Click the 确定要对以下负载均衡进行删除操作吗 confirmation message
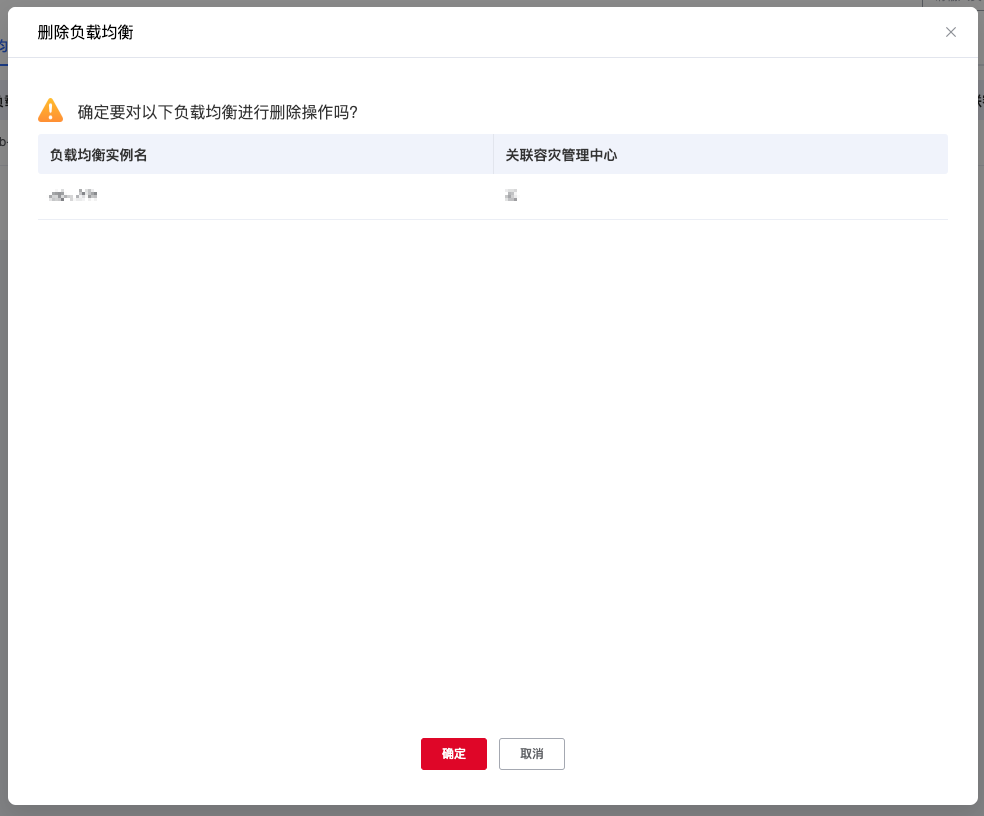This screenshot has height=816, width=984. click(218, 112)
